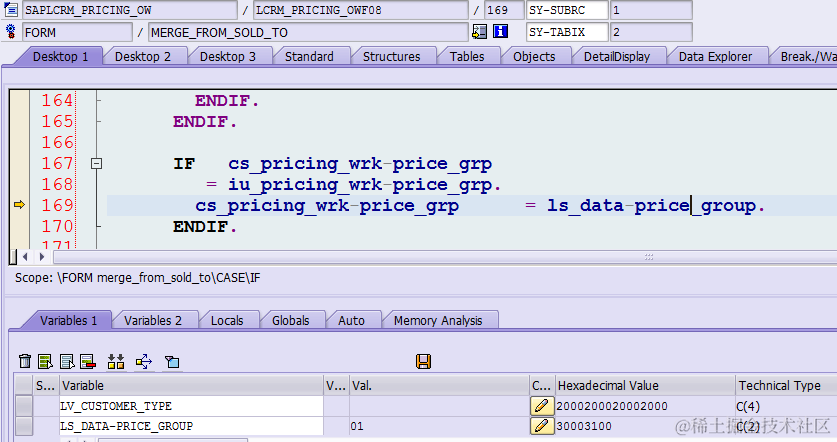
Task: Click the horizontal scrollbar of code editor
Action: 445,257
